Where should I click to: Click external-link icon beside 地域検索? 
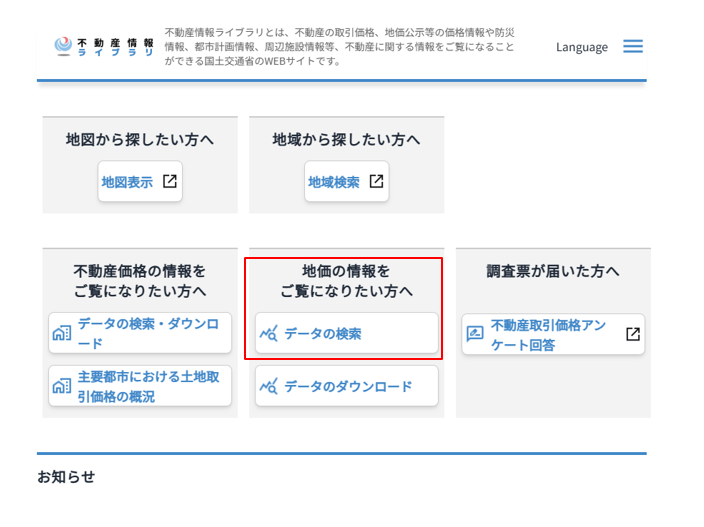tap(376, 182)
